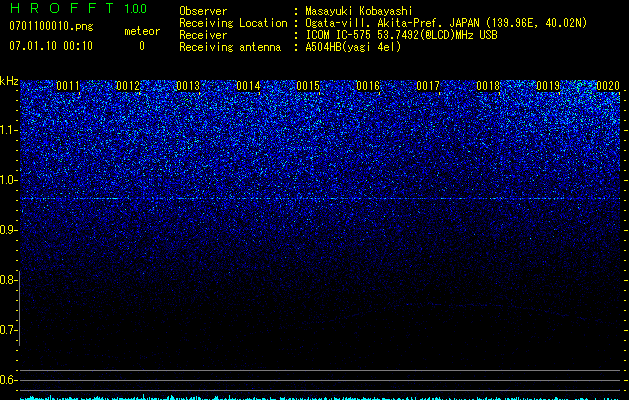Click the 0014 time marker
This screenshot has width=629, height=400.
tap(248, 86)
